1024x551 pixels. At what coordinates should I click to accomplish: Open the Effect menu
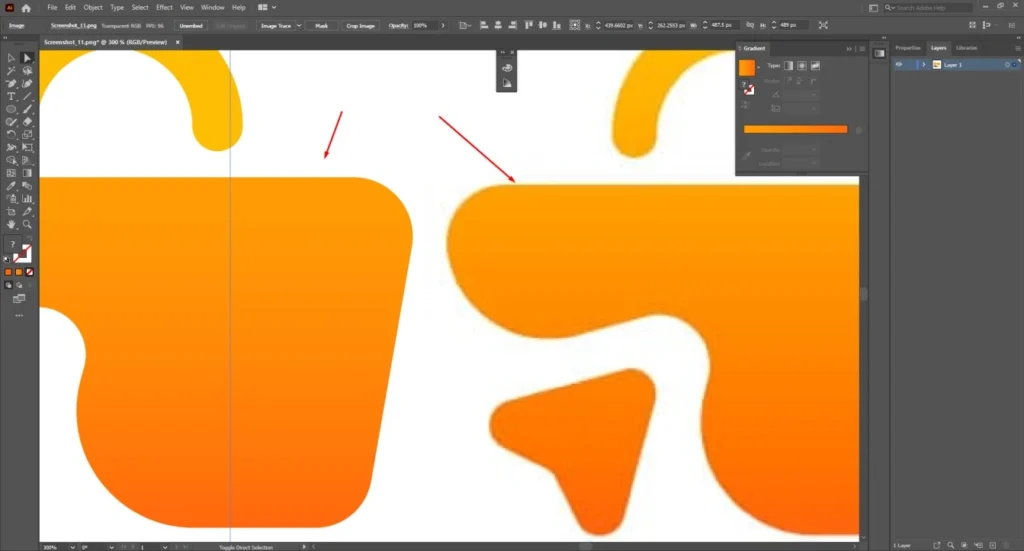[164, 8]
